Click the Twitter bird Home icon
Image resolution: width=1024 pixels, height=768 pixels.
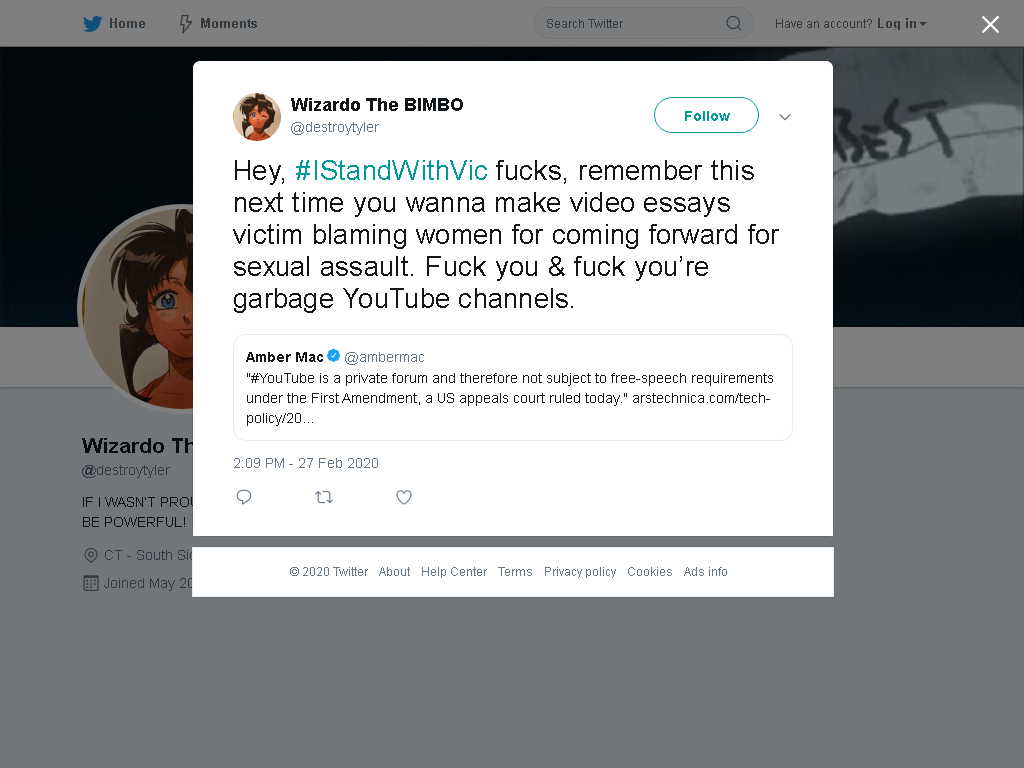92,24
